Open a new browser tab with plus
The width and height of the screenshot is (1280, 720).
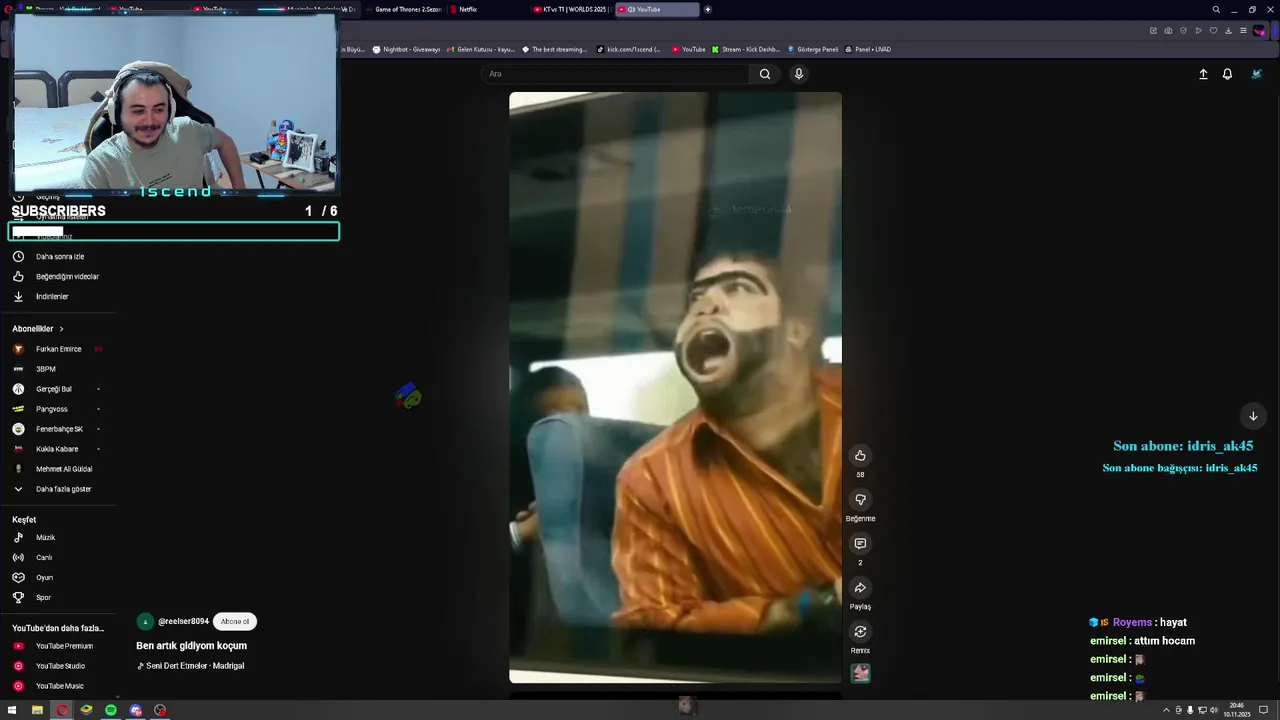pyautogui.click(x=708, y=9)
